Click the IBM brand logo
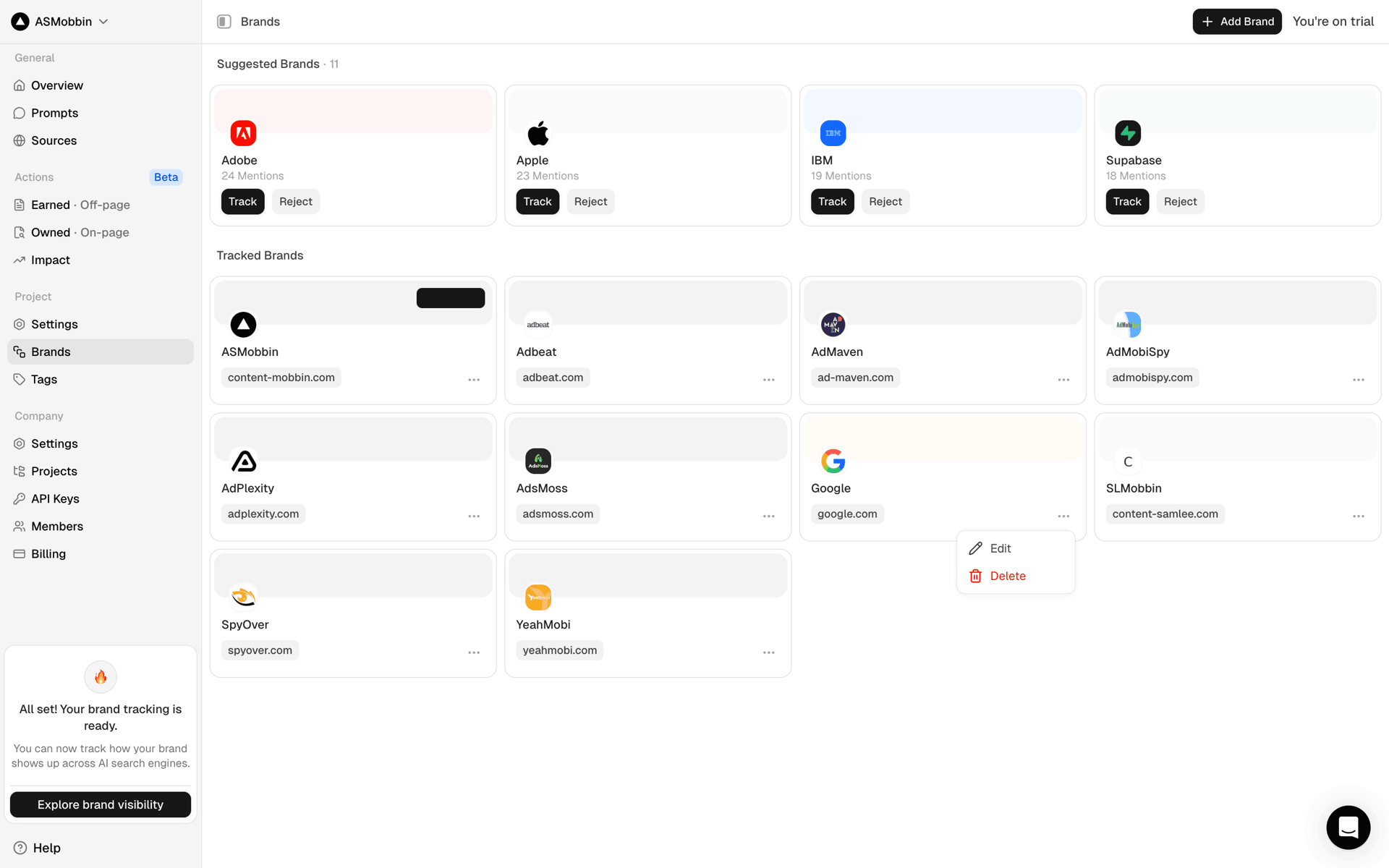Viewport: 1389px width, 868px height. pos(833,133)
